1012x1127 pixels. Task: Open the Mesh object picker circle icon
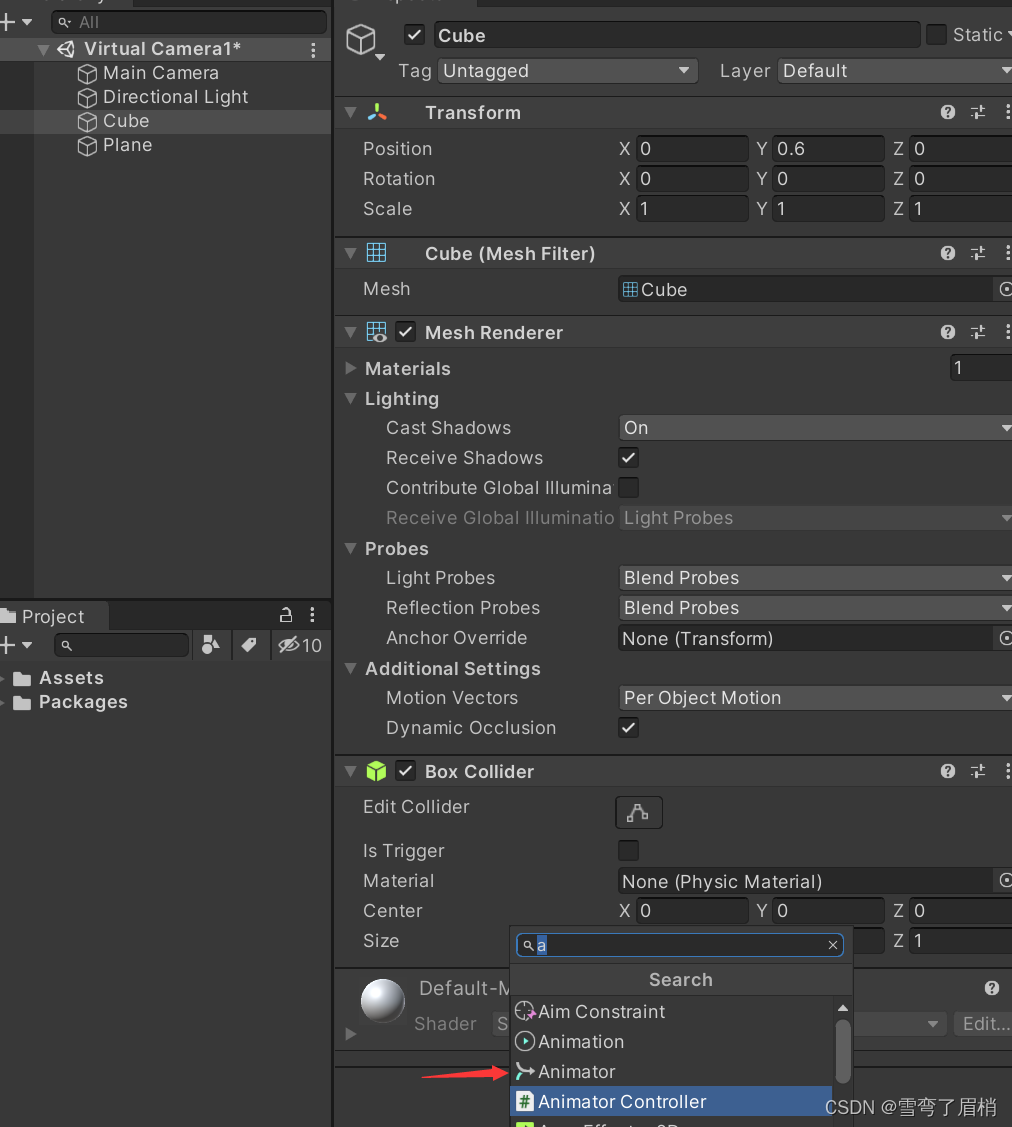coord(1004,289)
